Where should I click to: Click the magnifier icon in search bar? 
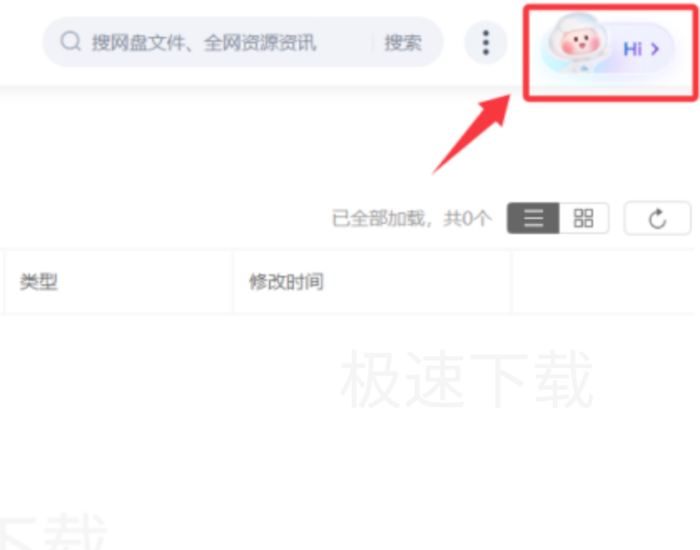click(x=71, y=42)
